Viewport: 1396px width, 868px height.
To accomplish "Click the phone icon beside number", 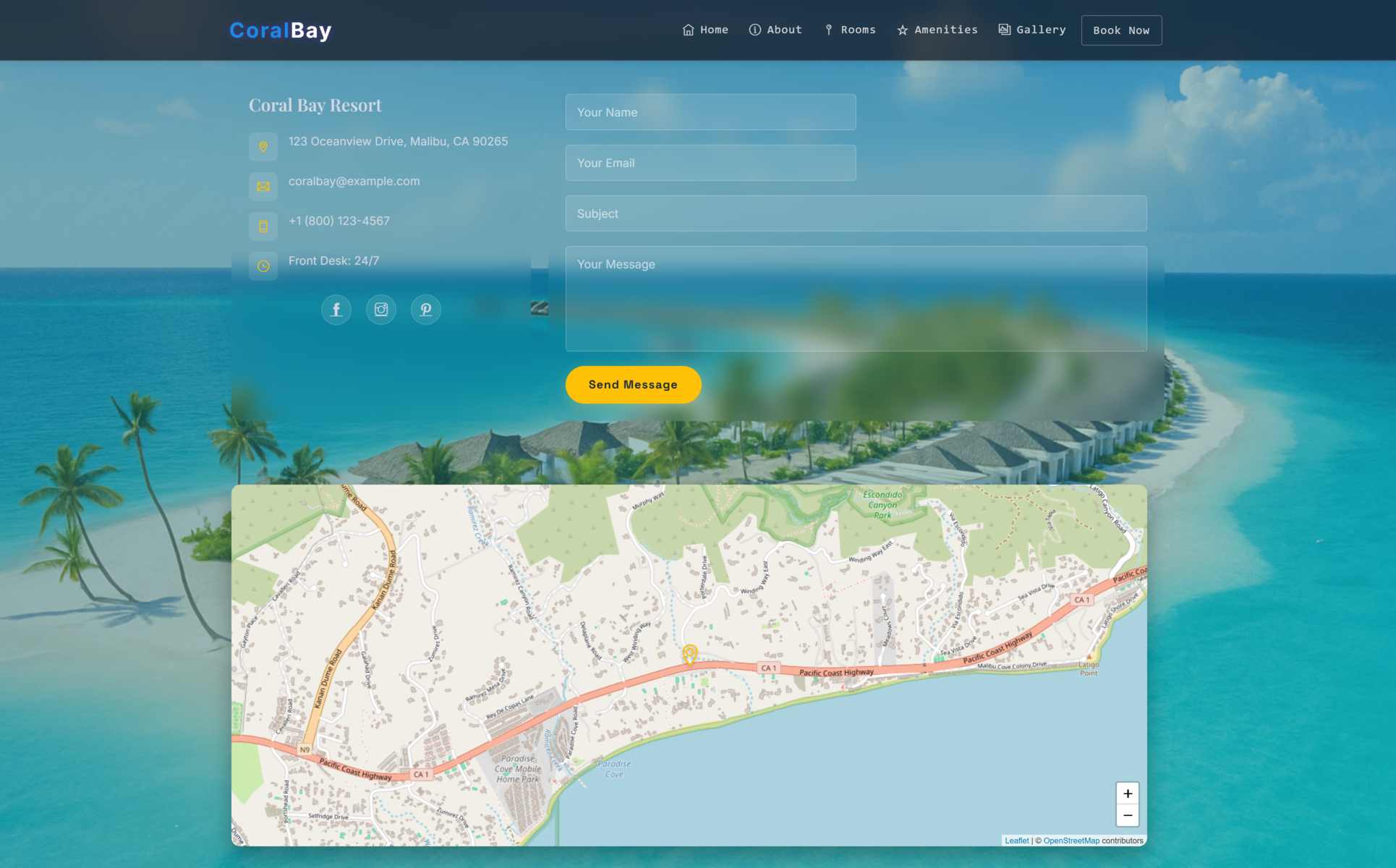I will [x=263, y=226].
